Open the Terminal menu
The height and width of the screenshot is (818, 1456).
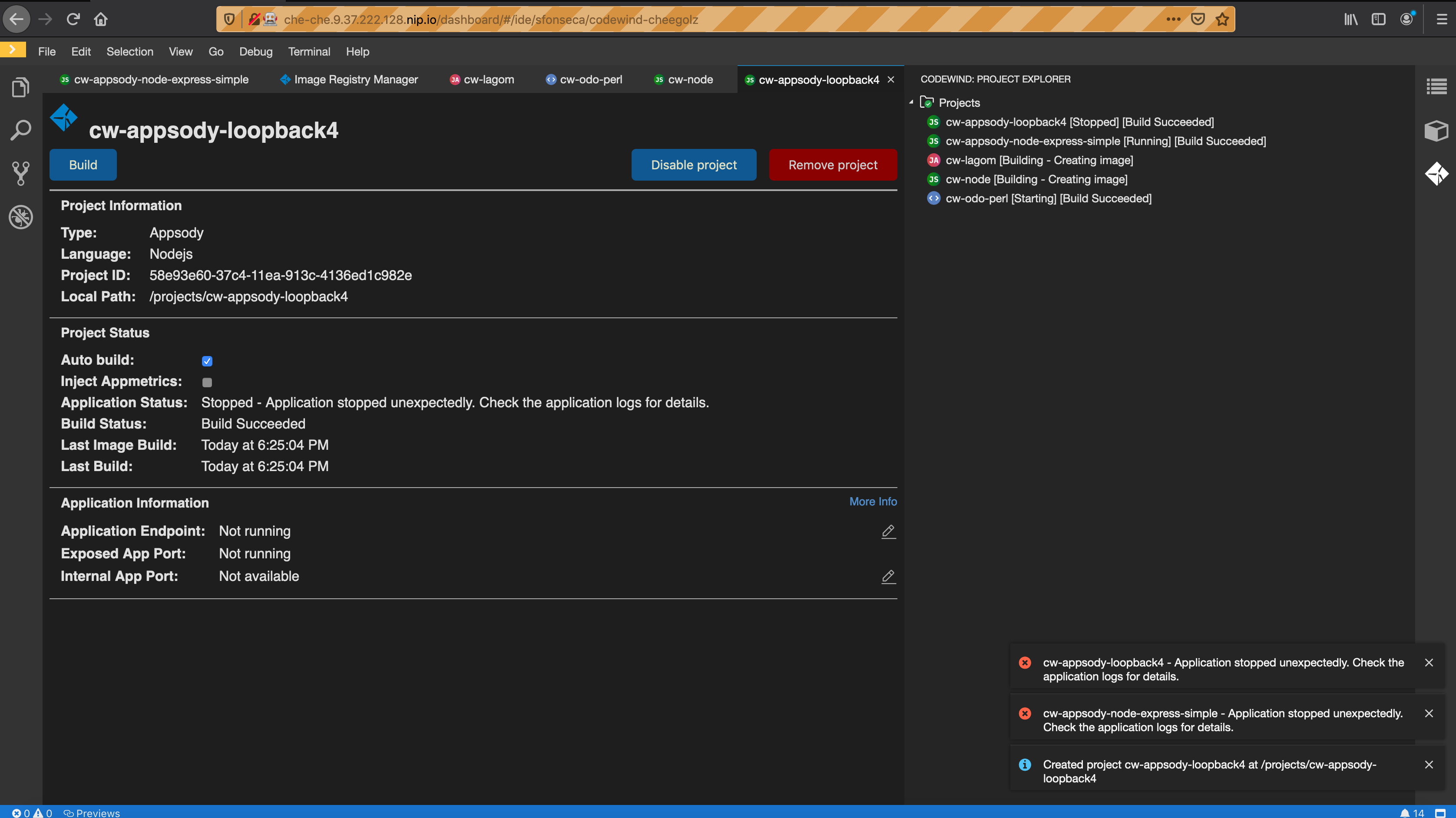308,51
